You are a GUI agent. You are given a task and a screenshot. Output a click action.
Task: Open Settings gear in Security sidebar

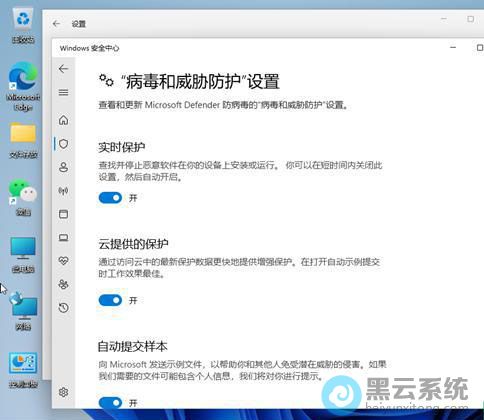coord(63,392)
